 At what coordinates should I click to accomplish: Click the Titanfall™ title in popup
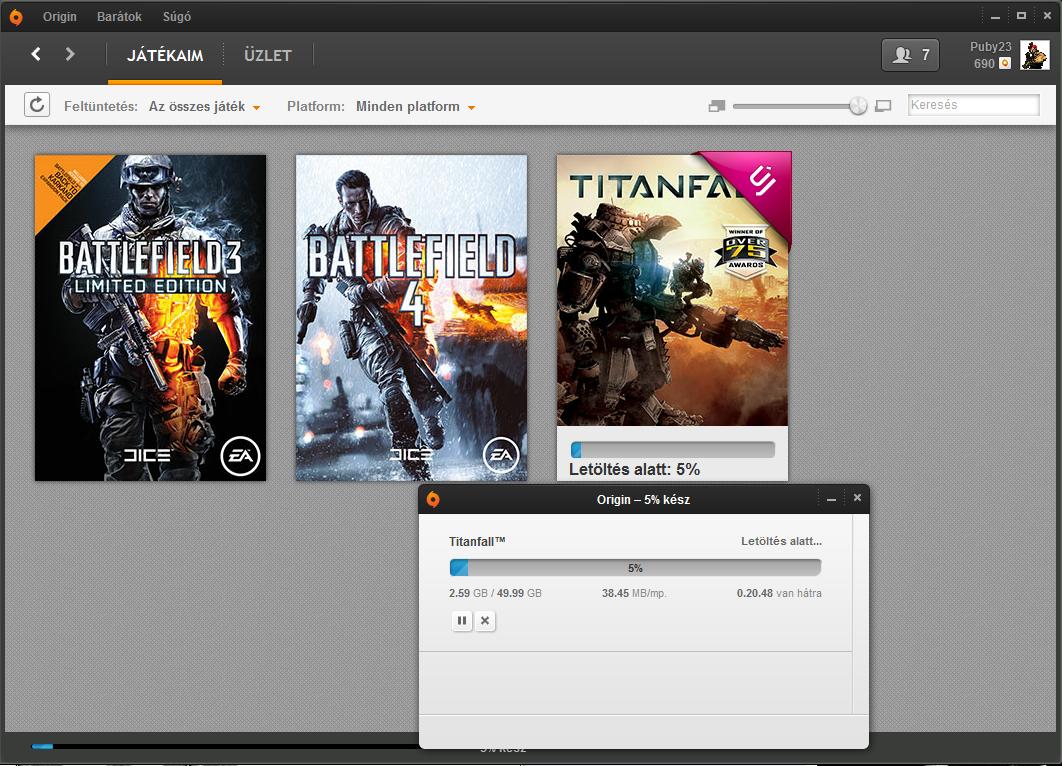tap(477, 541)
